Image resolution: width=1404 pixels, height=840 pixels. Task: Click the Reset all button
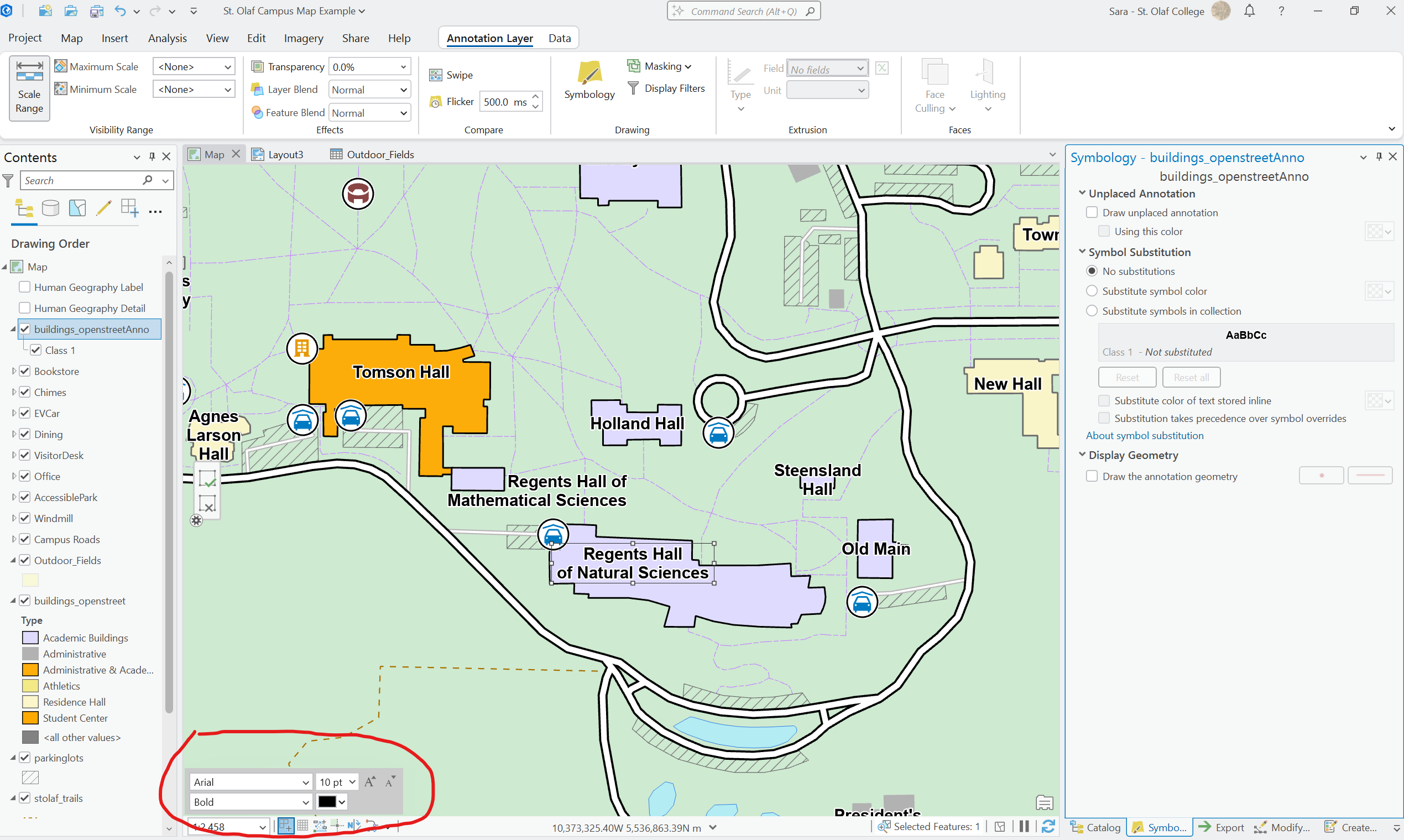(1191, 377)
